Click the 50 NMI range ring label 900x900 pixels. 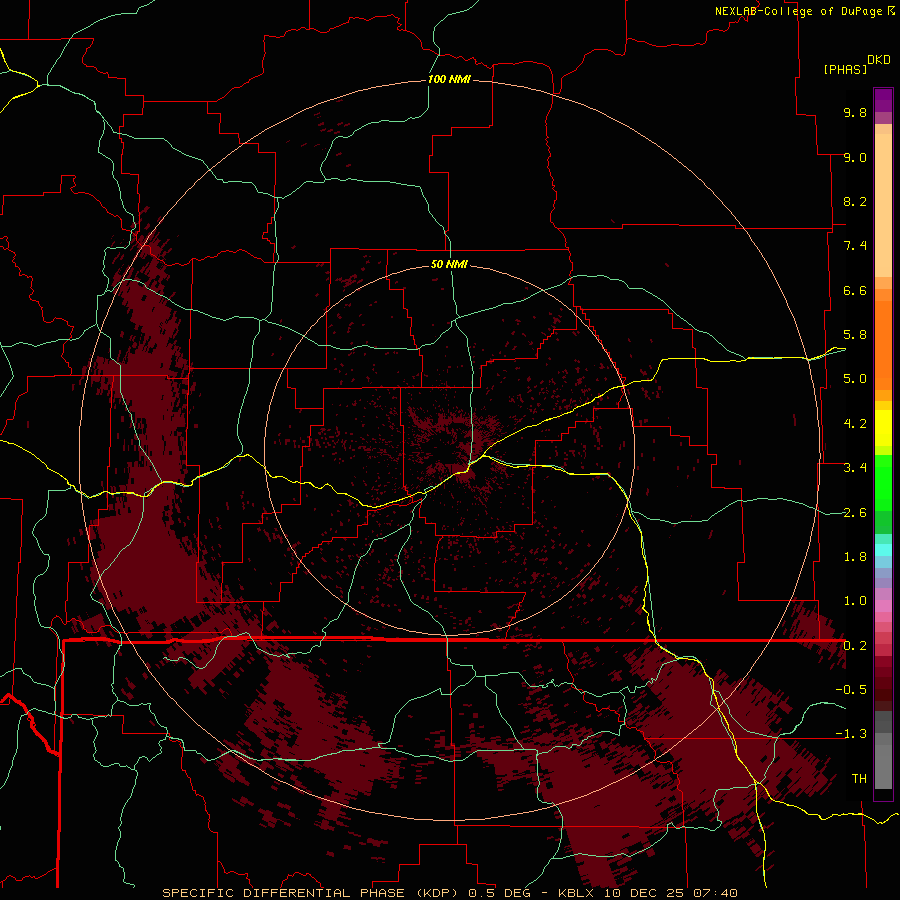coord(449,264)
